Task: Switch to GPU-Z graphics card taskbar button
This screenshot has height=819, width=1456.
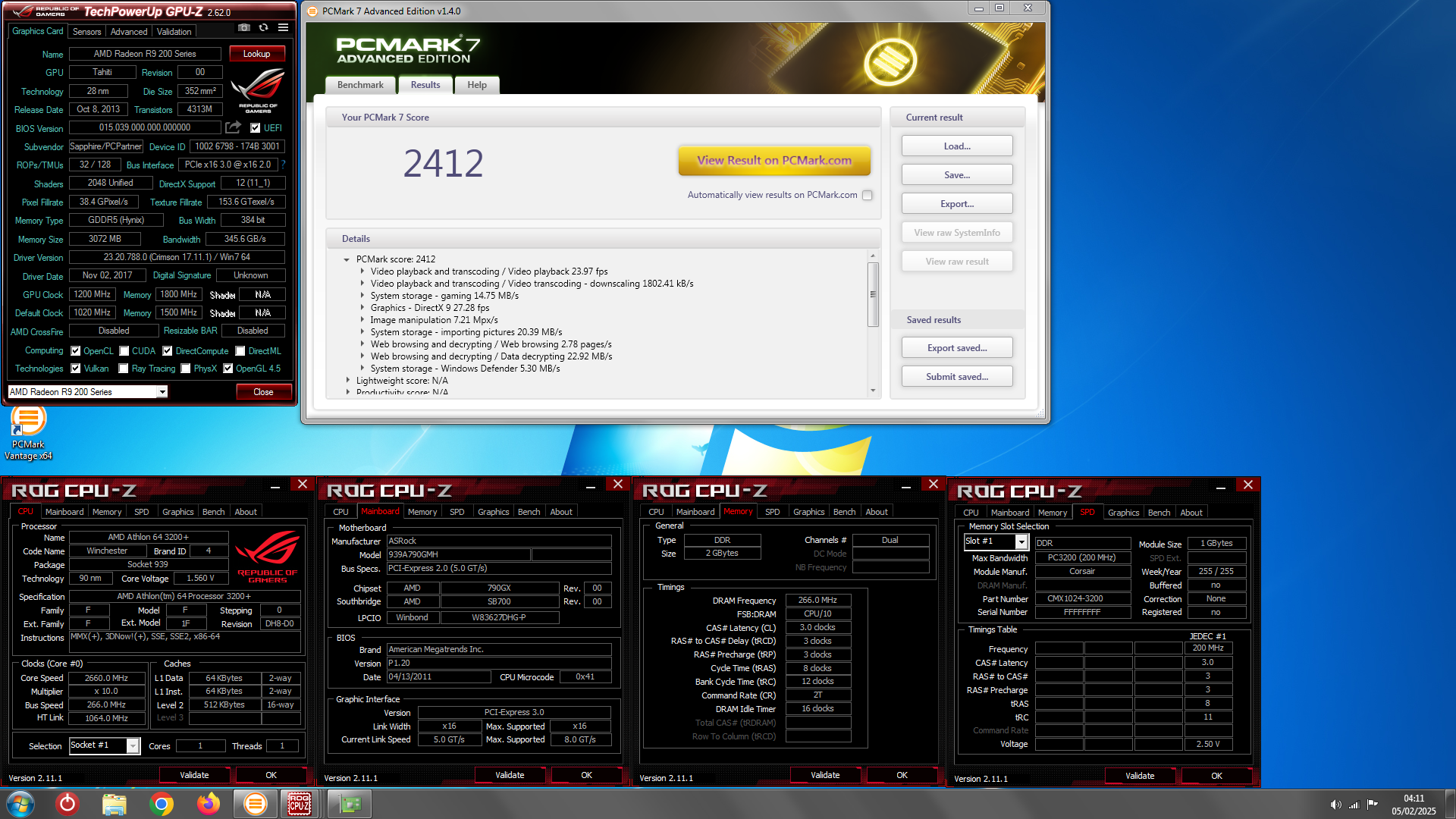Action: (x=350, y=804)
